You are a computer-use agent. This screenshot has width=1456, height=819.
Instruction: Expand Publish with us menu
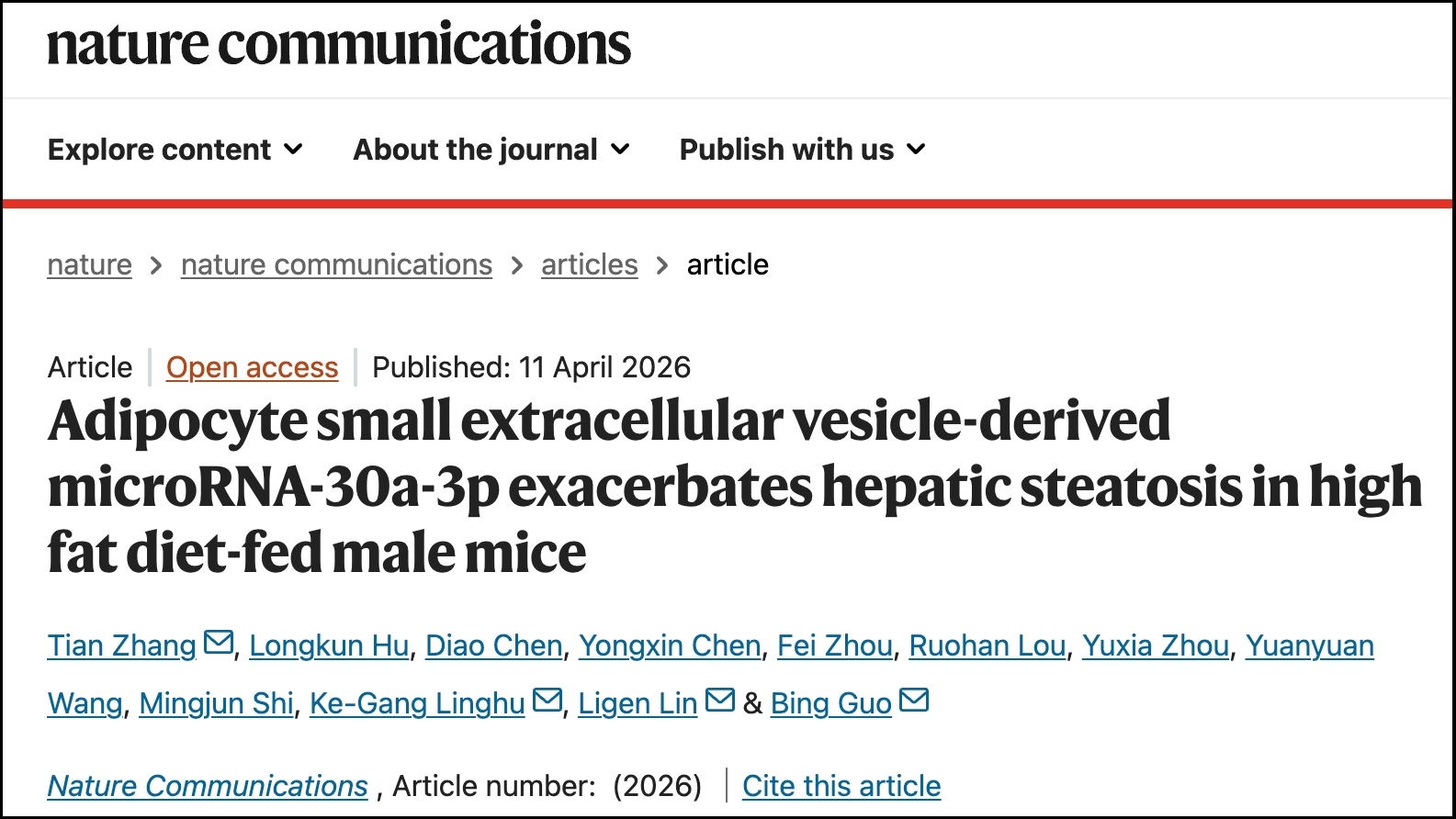tap(802, 150)
